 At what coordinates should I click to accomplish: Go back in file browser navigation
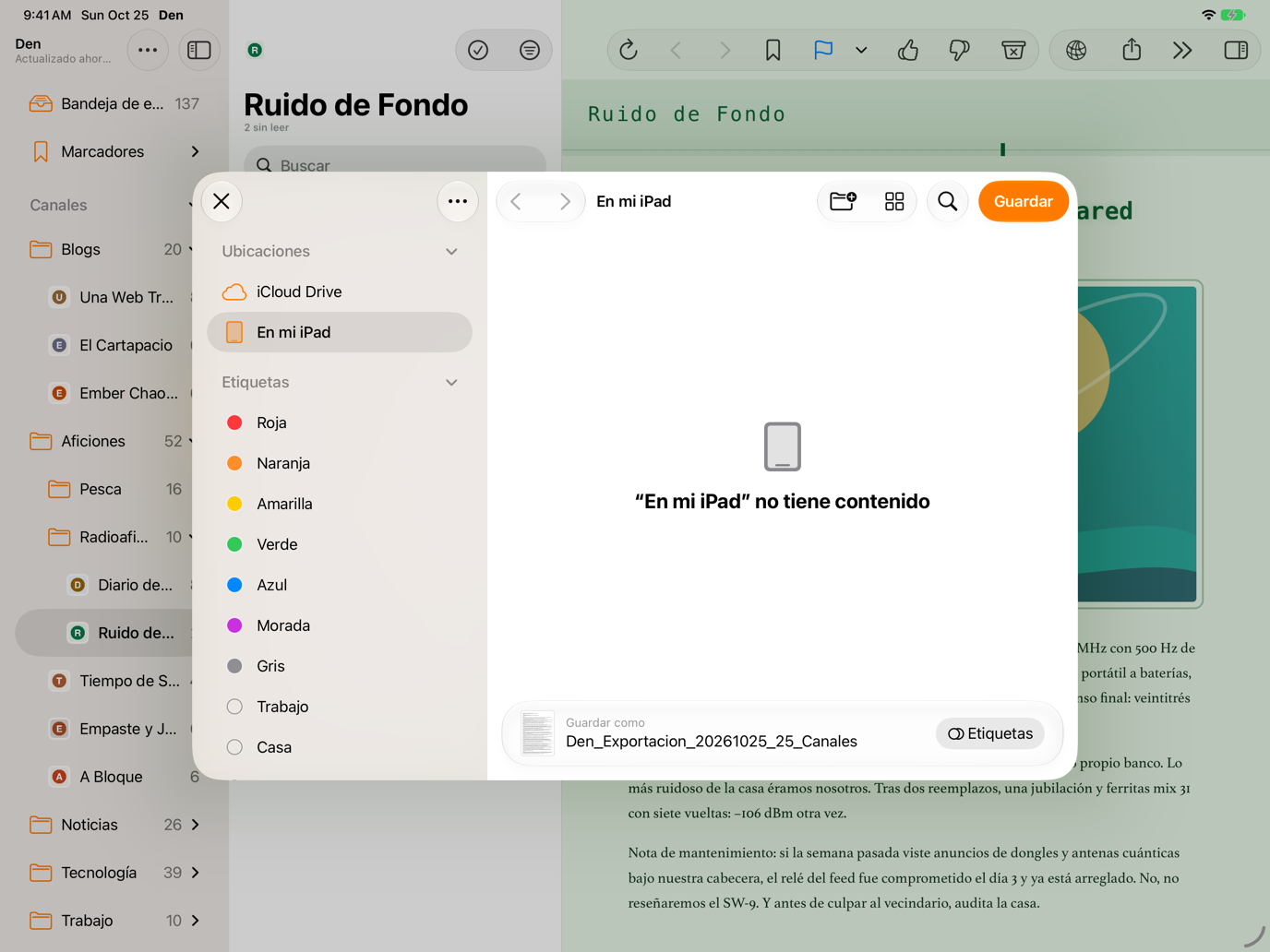click(517, 201)
